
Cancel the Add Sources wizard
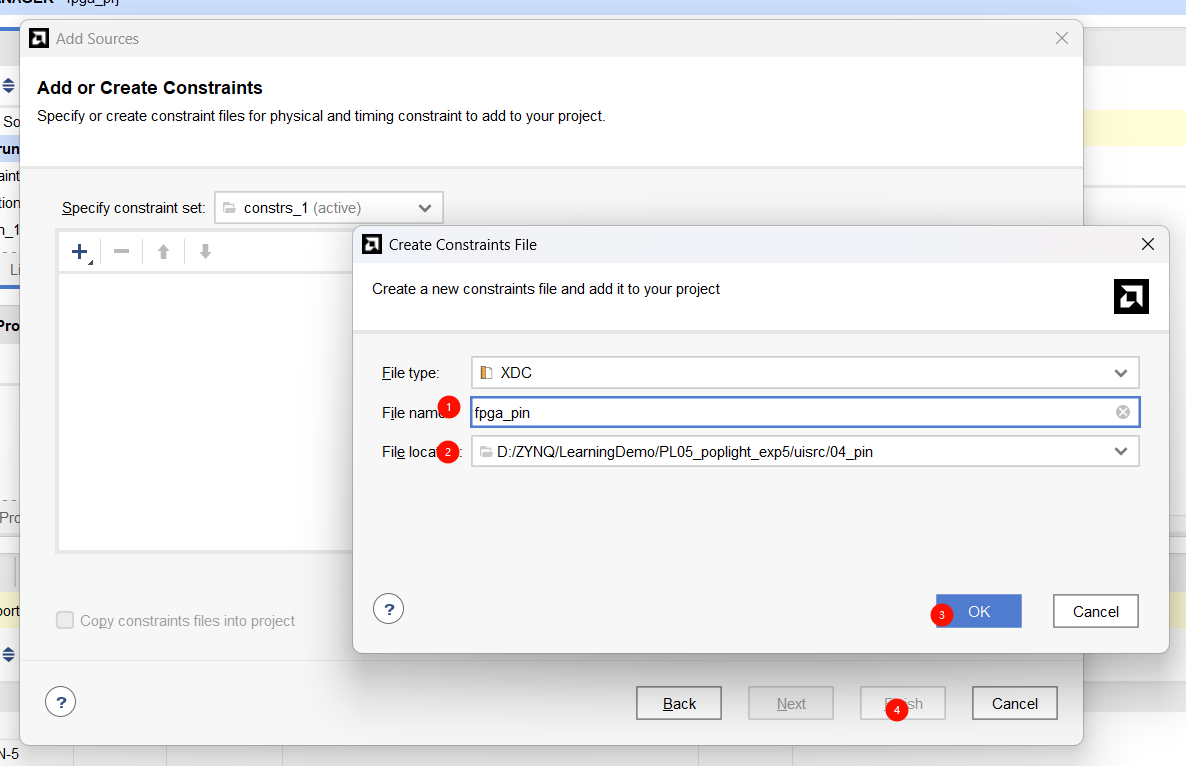coord(1014,704)
